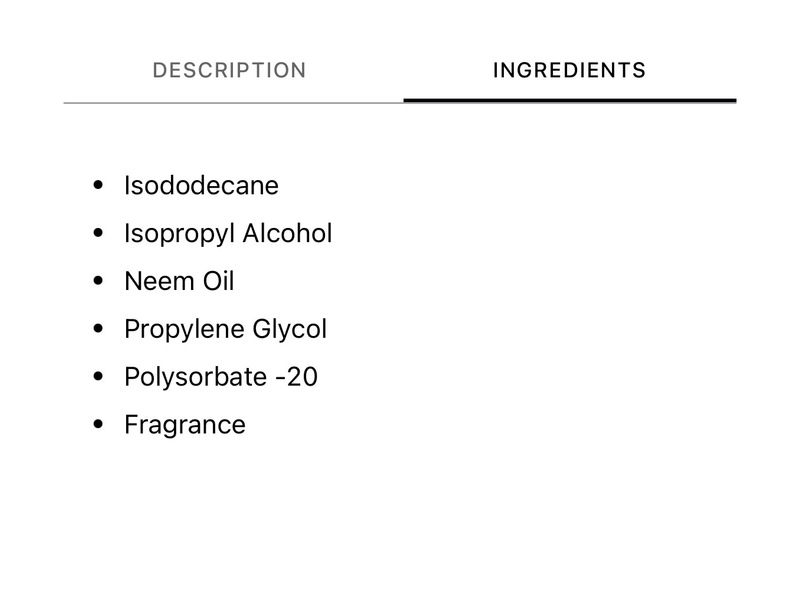Screen dimensions: 800x600
Task: Click the black underline beneath INGREDIENTS
Action: tap(569, 101)
